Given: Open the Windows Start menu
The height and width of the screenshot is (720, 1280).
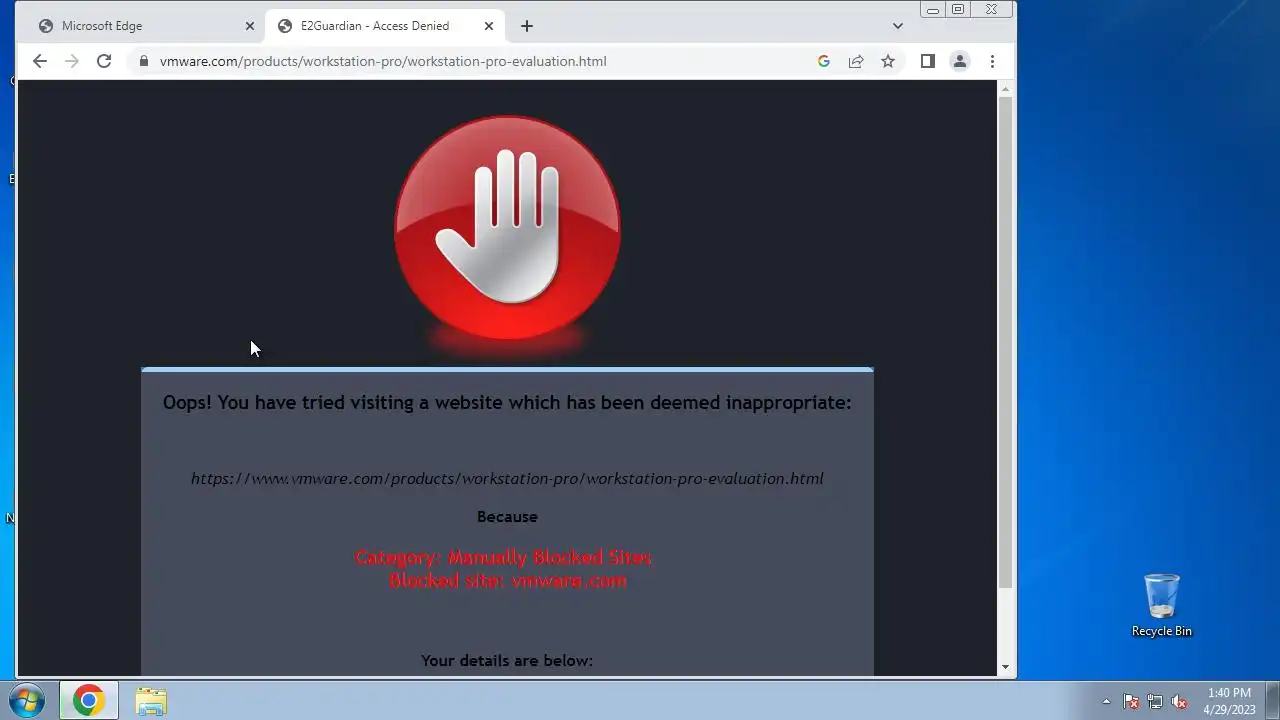Looking at the screenshot, I should point(27,700).
